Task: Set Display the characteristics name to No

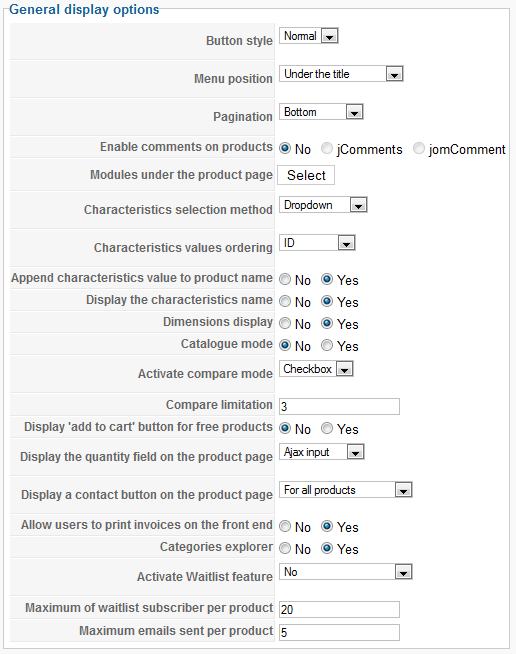Action: (x=285, y=301)
